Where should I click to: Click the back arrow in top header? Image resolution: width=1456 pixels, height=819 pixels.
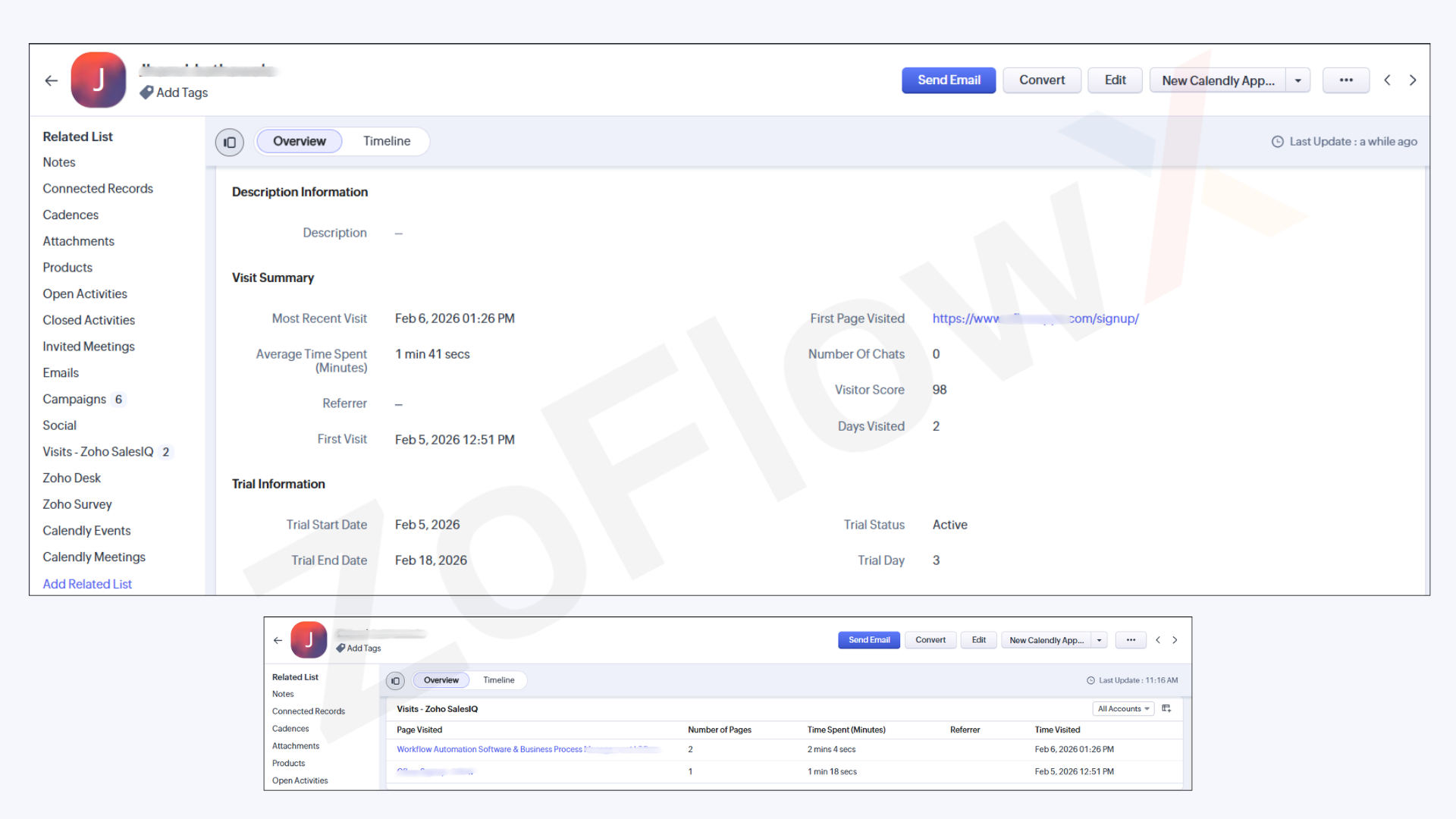pyautogui.click(x=51, y=80)
